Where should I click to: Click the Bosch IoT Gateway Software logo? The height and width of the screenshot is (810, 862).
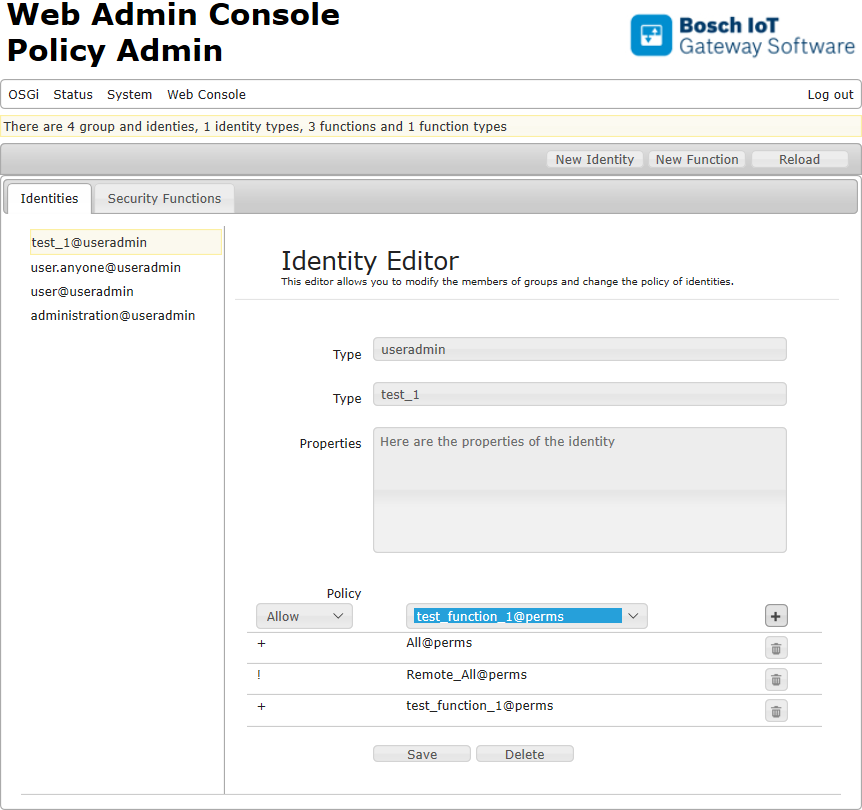coord(743,35)
